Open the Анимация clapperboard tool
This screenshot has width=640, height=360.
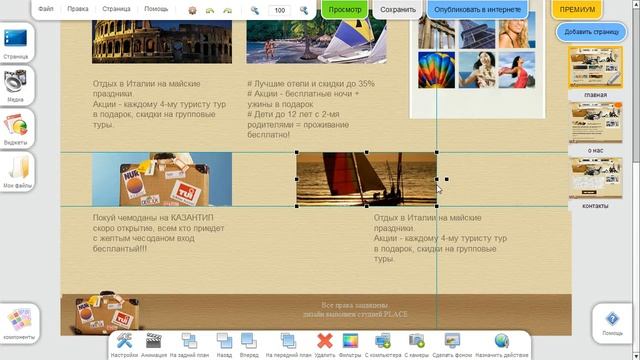coord(154,345)
